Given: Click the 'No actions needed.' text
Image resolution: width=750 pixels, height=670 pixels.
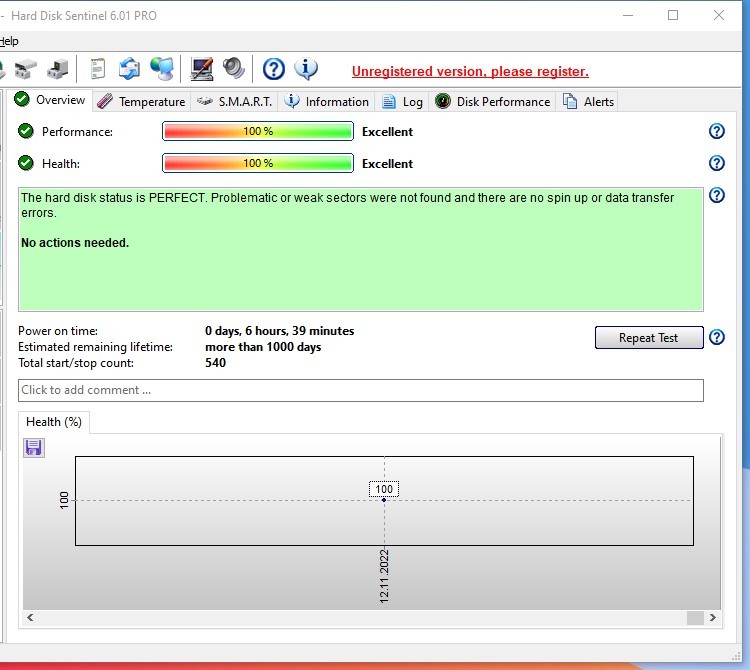Looking at the screenshot, I should coord(75,243).
